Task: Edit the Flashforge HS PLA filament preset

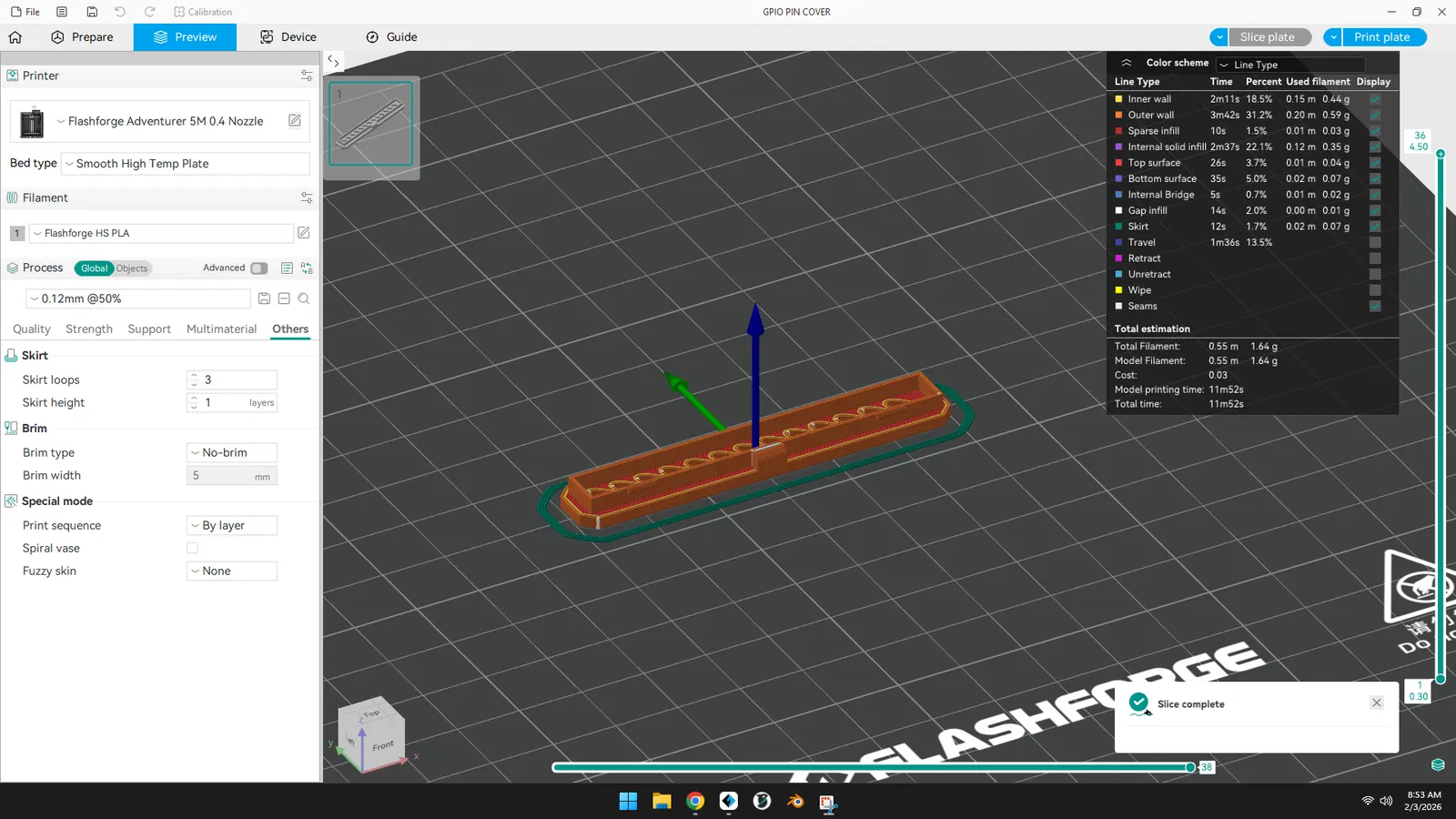Action: [304, 233]
